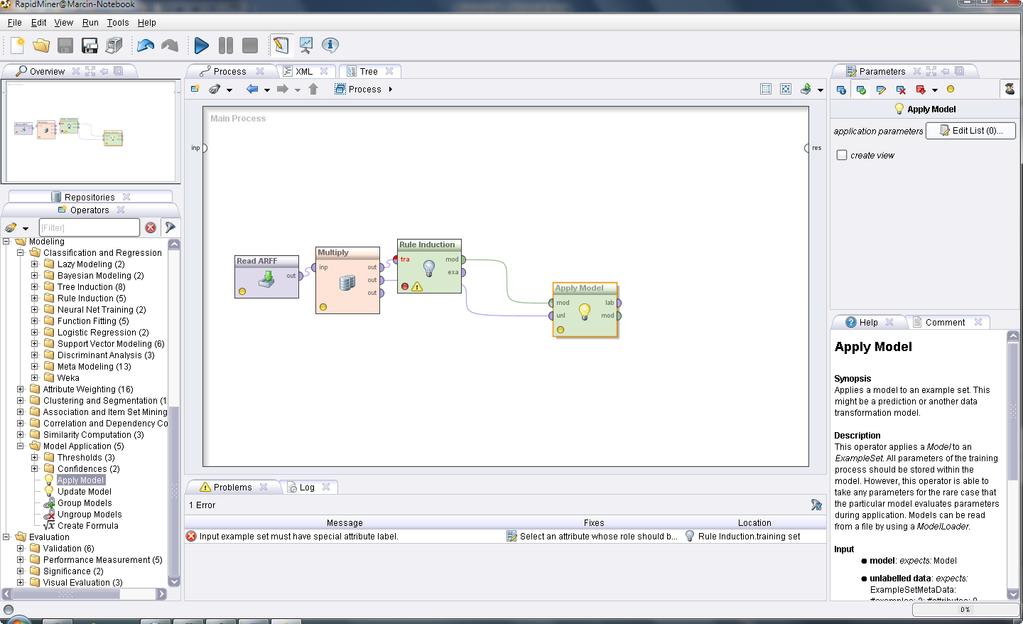The width and height of the screenshot is (1023, 624).
Task: Click the error row's 'Select an attribute' fix
Action: click(592, 536)
